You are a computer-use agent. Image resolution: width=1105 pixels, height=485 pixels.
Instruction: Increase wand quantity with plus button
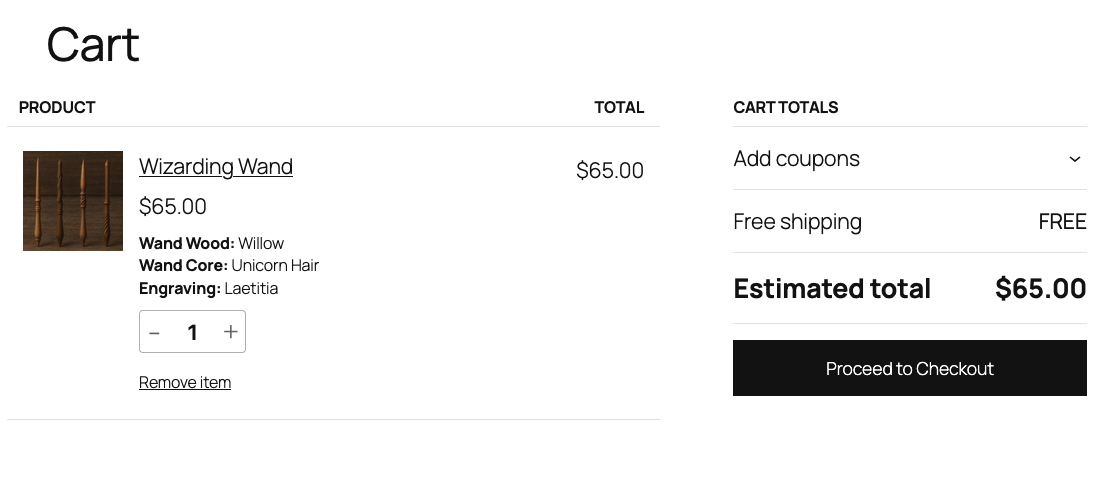[x=230, y=332]
